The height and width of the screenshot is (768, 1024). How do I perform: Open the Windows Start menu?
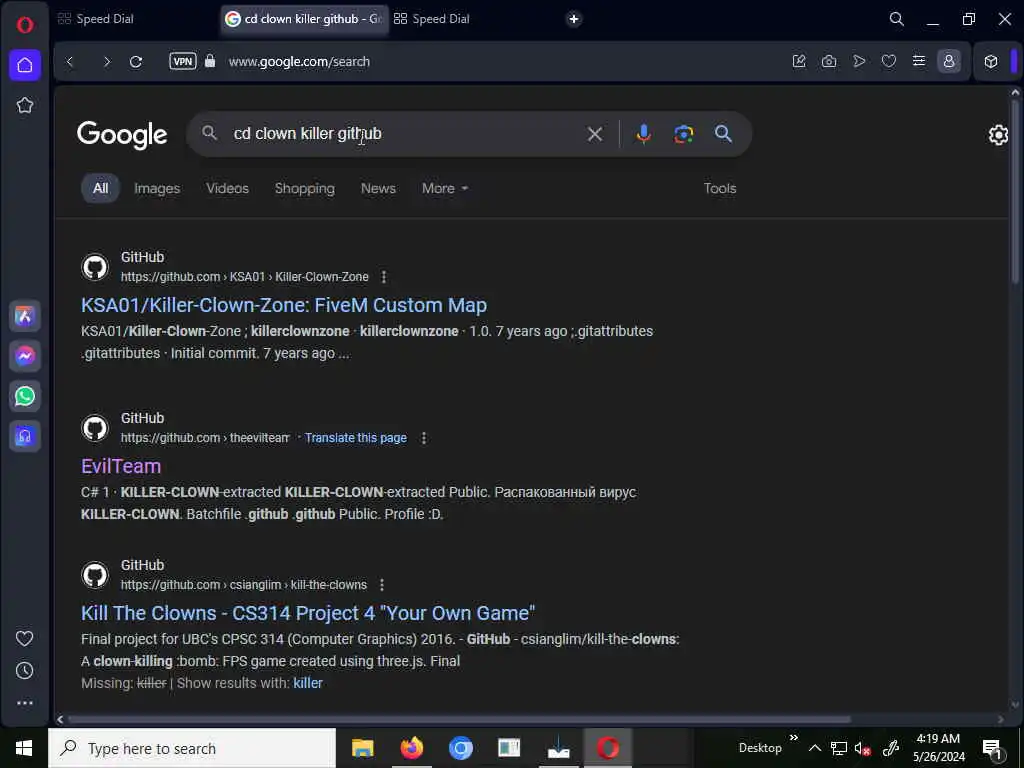24,748
